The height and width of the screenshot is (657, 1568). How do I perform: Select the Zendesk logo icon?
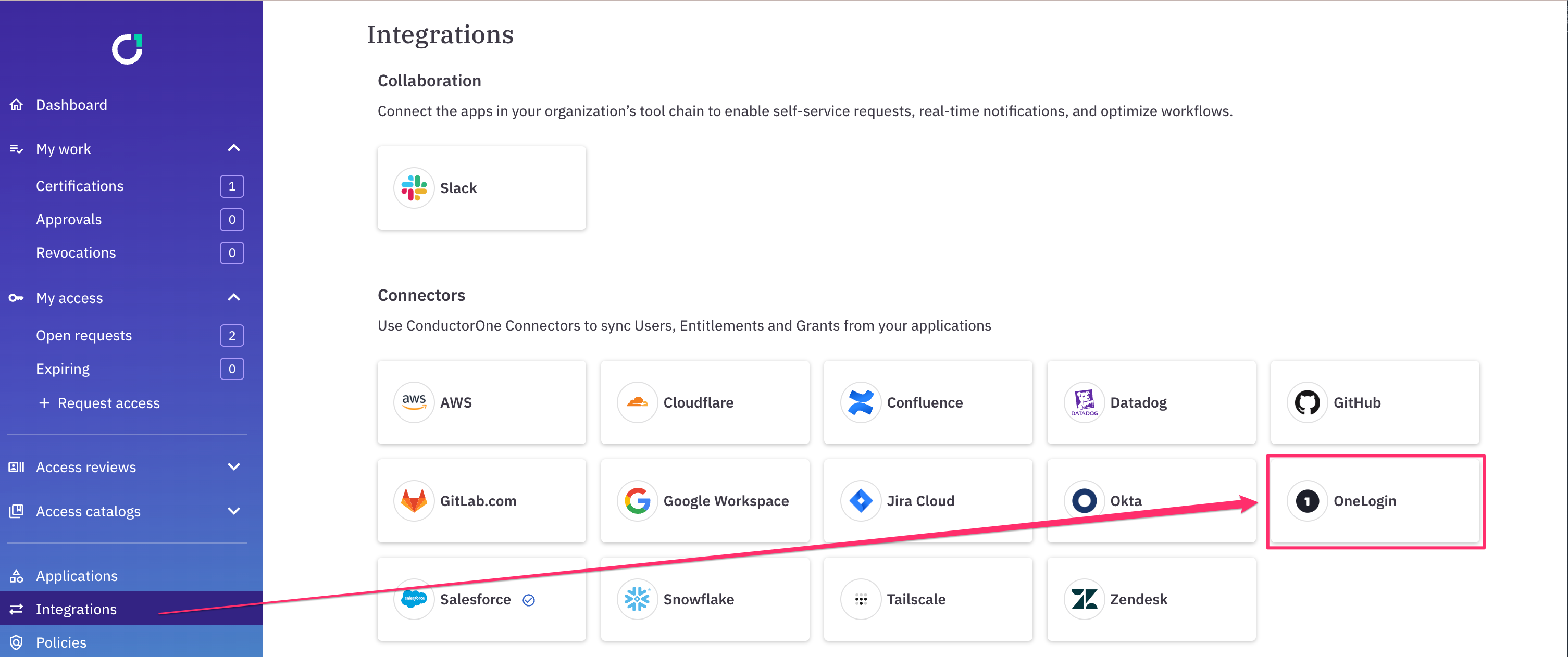click(1084, 599)
